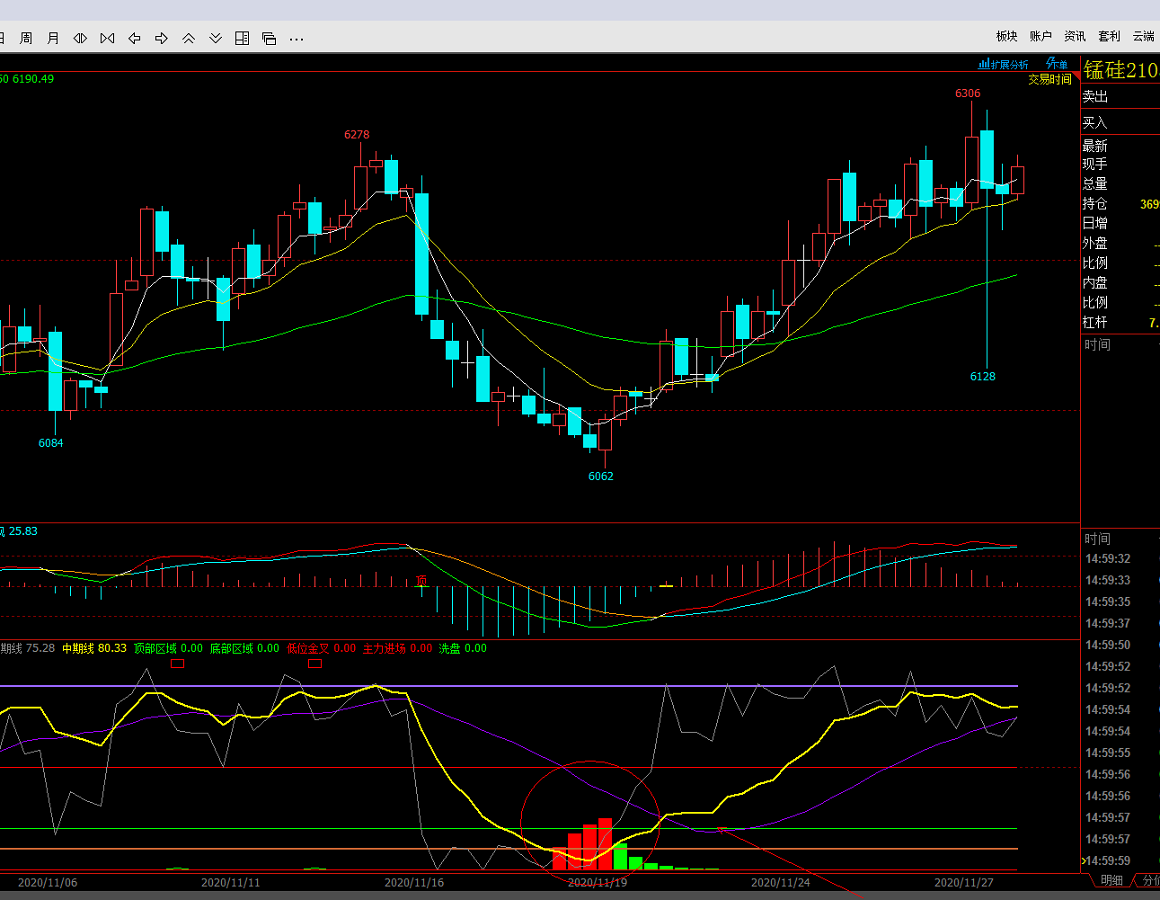Click the 交易时间 label
The height and width of the screenshot is (900, 1160).
coord(1049,79)
